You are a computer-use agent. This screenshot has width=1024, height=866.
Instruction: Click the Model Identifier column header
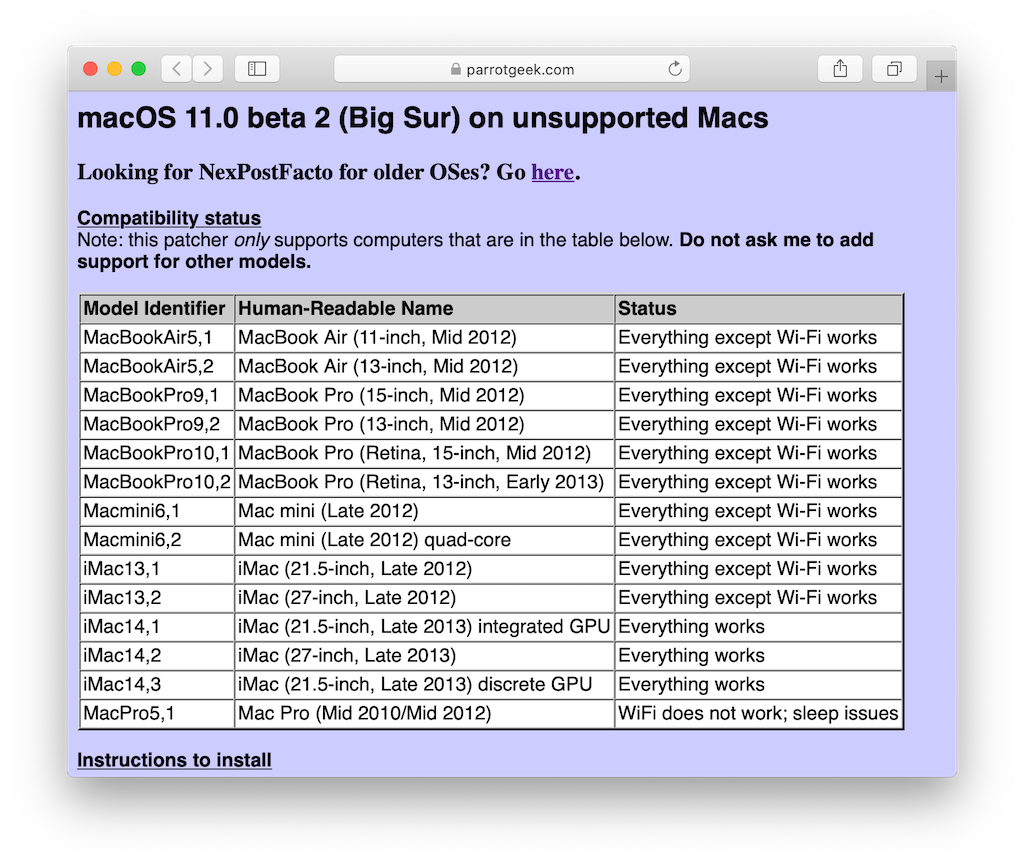pyautogui.click(x=157, y=308)
